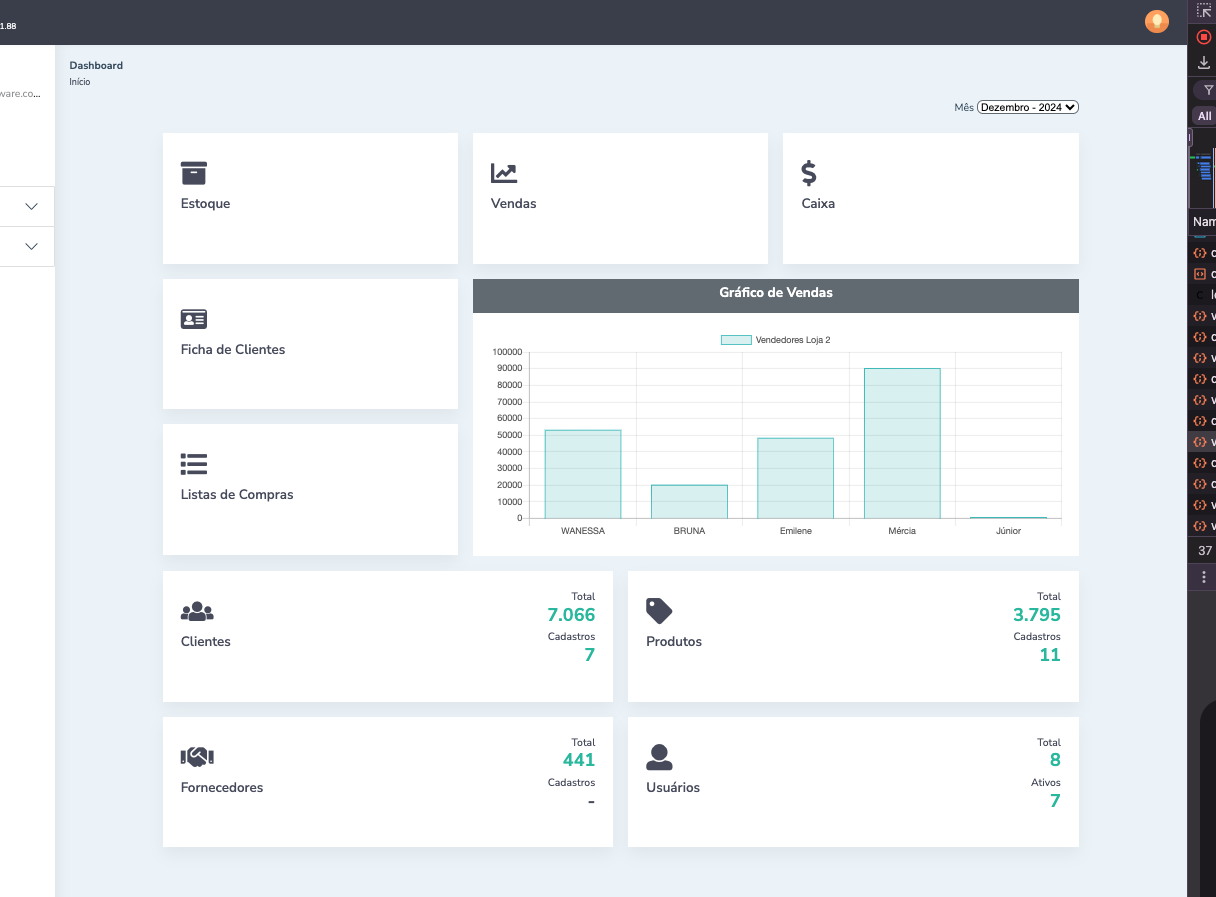The height and width of the screenshot is (897, 1216).
Task: Click the Clientes group icon
Action: pos(197,611)
